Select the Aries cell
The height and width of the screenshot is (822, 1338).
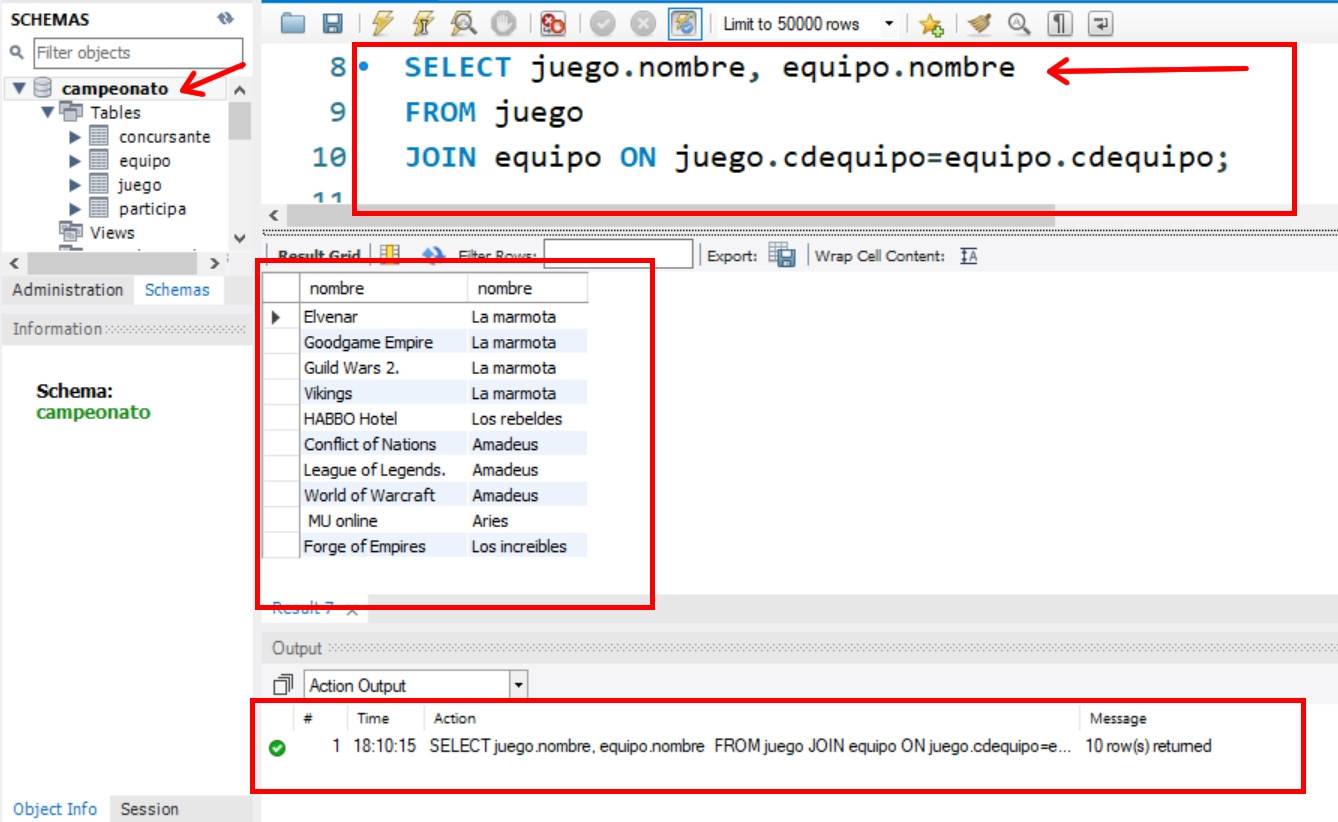tap(527, 521)
